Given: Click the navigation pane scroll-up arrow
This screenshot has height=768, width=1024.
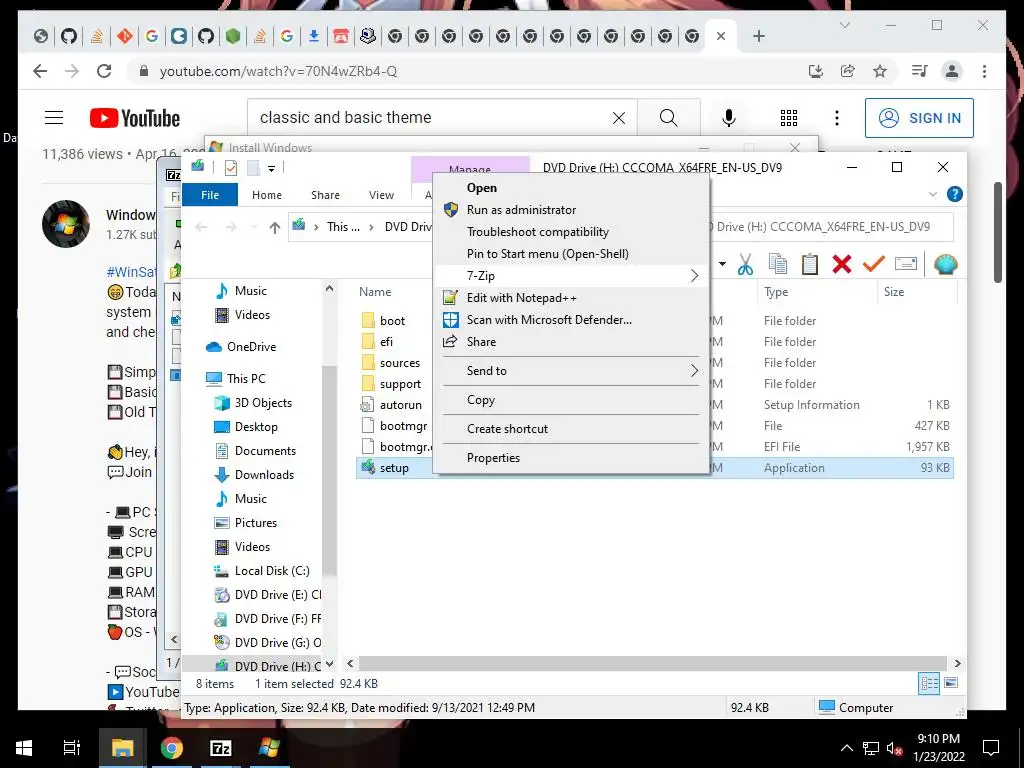Looking at the screenshot, I should (329, 289).
